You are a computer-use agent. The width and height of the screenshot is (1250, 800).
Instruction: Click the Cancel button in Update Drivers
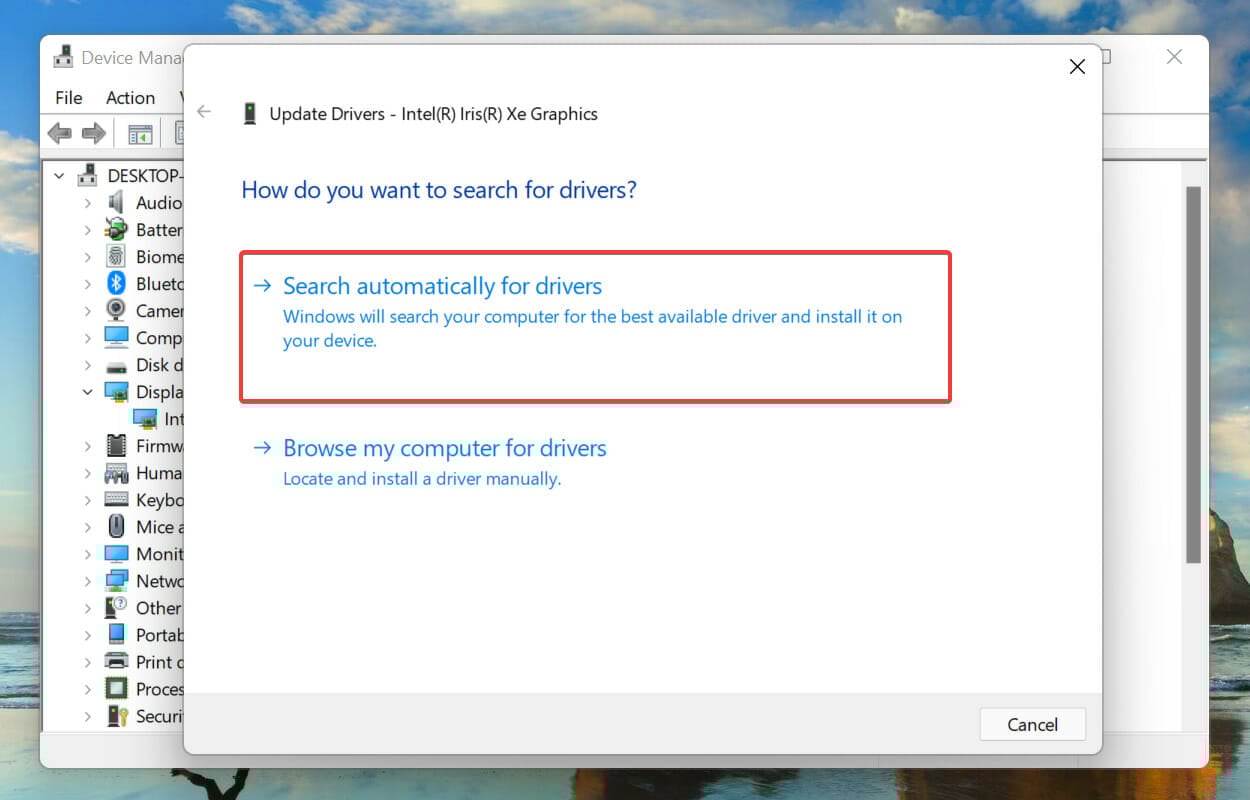click(1032, 725)
